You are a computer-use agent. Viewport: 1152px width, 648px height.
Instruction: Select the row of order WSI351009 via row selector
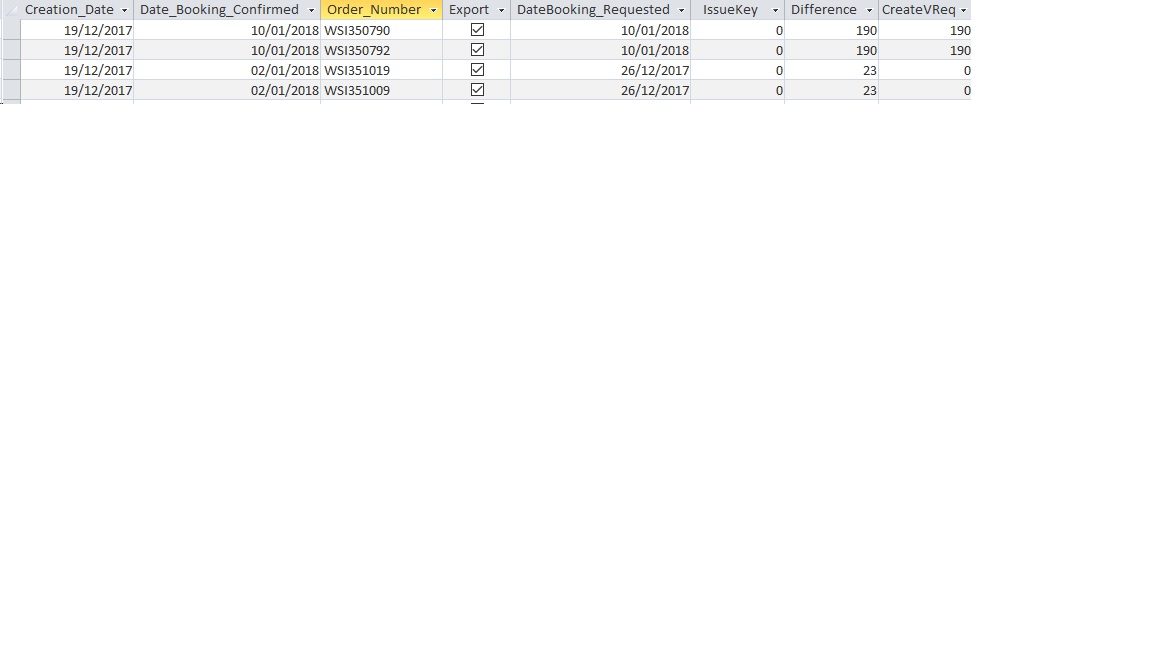coord(11,90)
